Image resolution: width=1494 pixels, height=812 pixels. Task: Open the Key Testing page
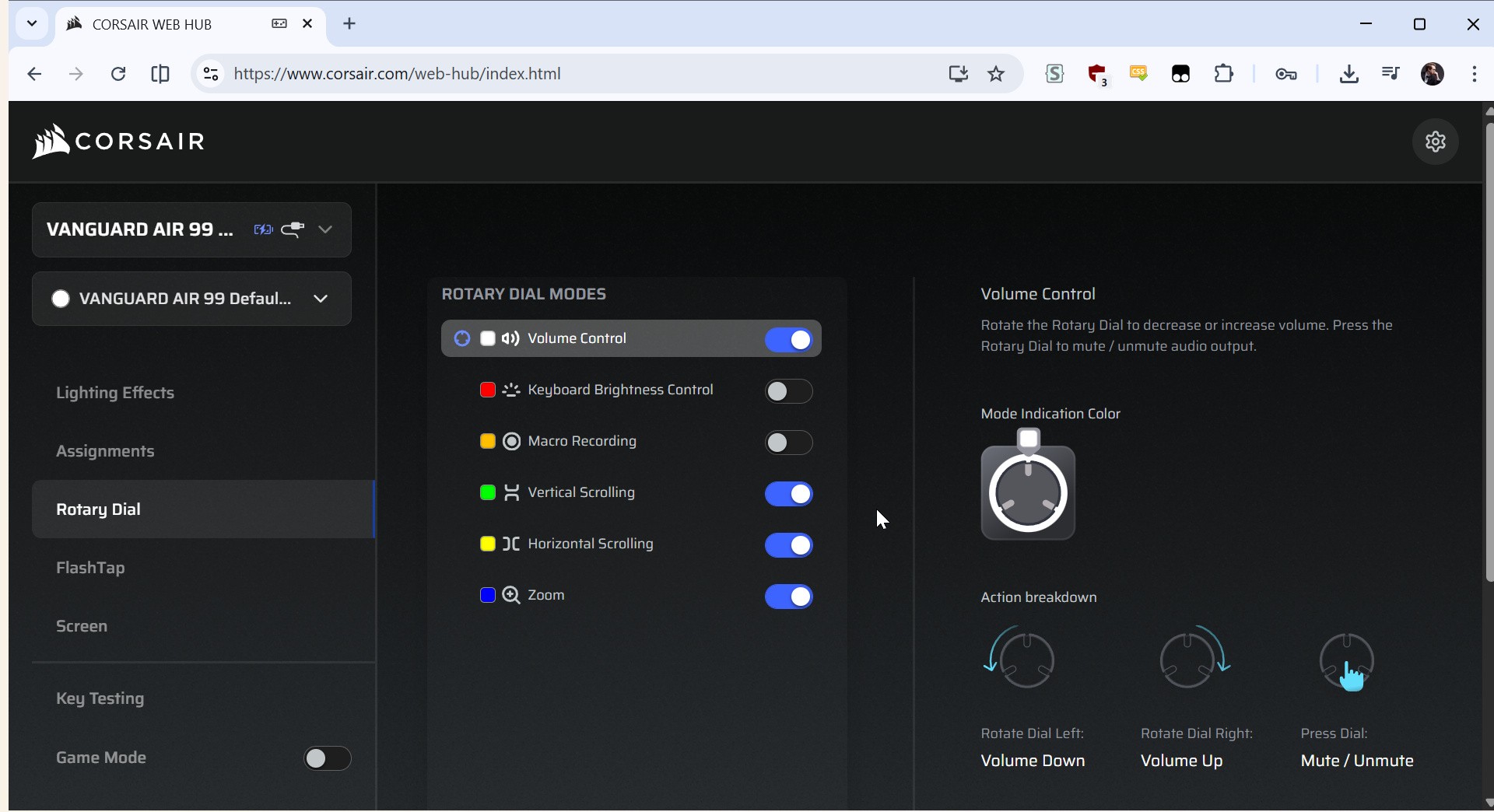coord(100,698)
